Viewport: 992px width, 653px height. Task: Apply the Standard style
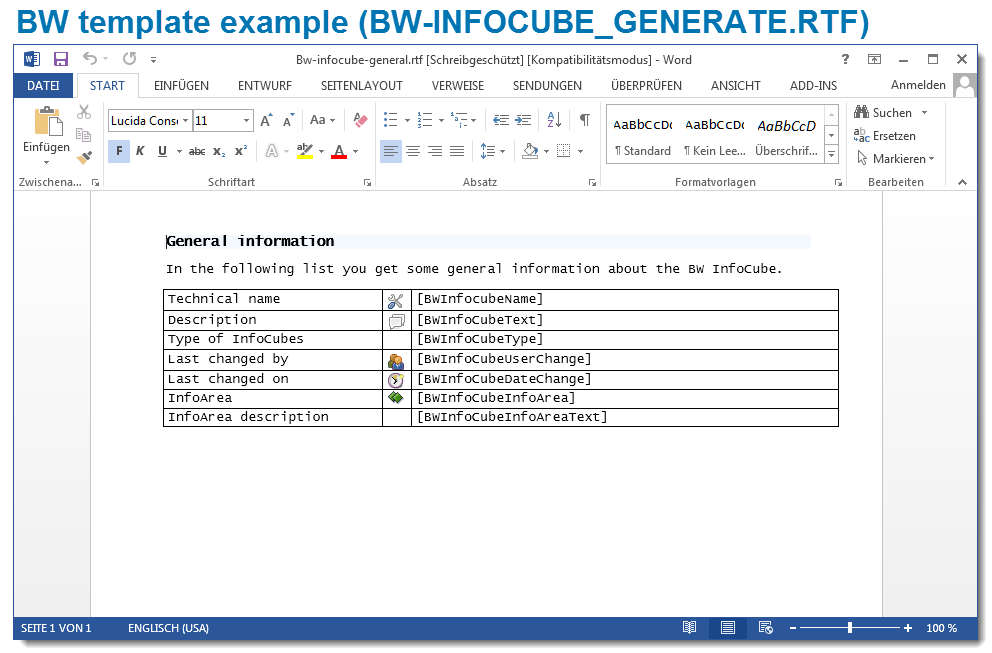642,136
